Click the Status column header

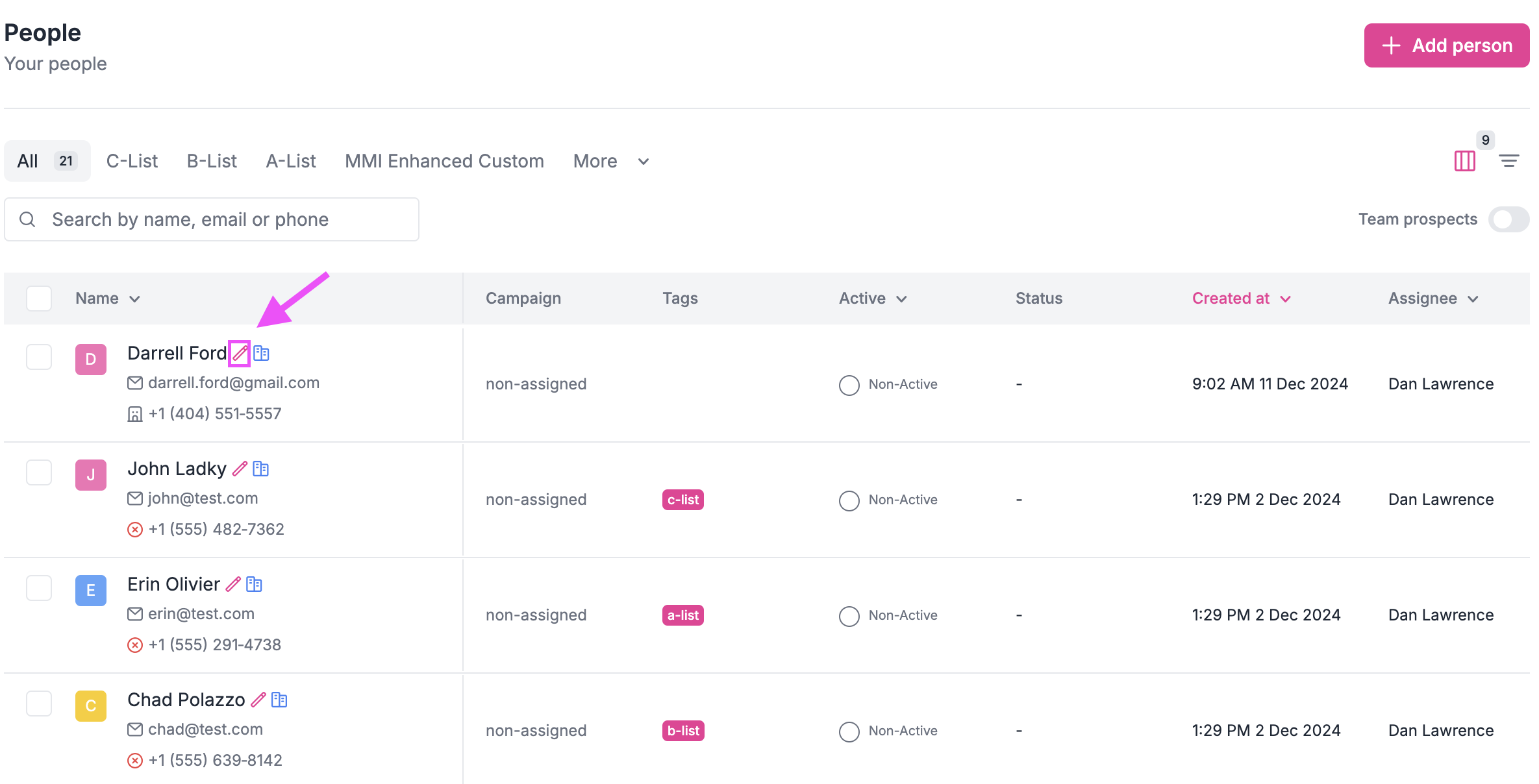pos(1039,299)
